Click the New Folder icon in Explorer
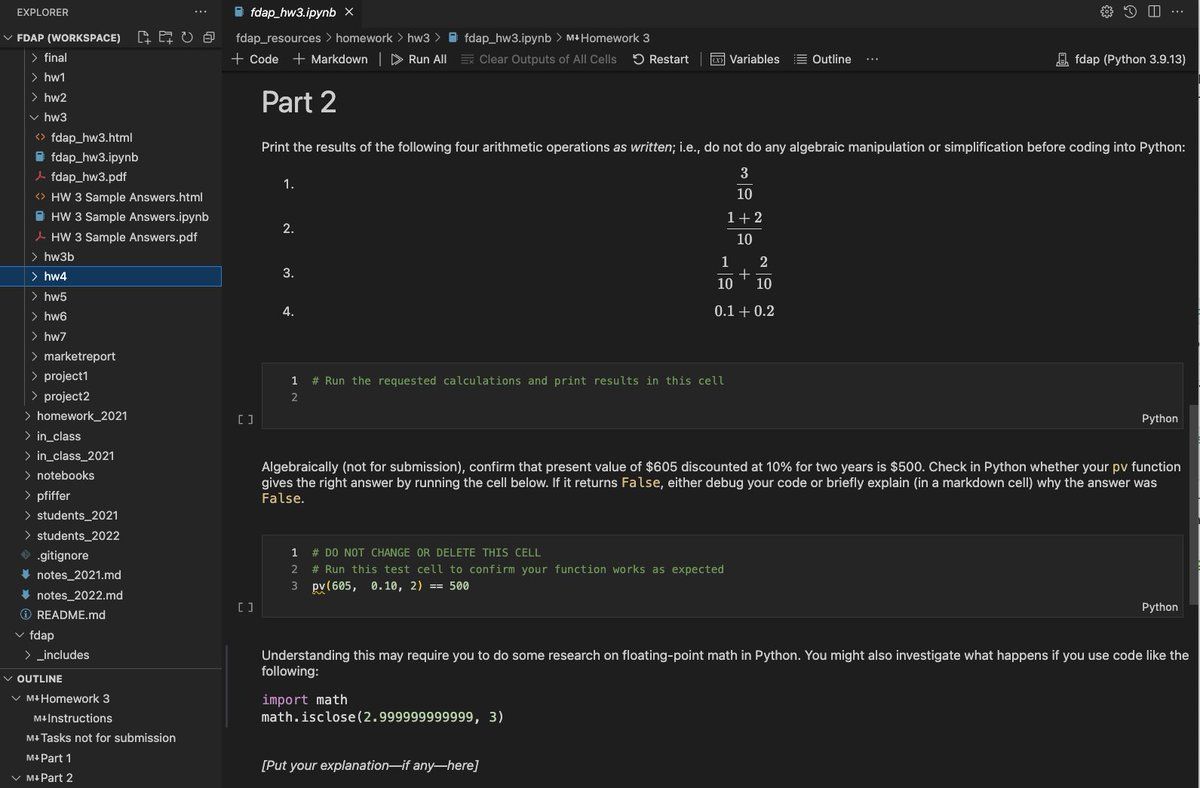Screen dimensions: 1200x788 [165, 38]
